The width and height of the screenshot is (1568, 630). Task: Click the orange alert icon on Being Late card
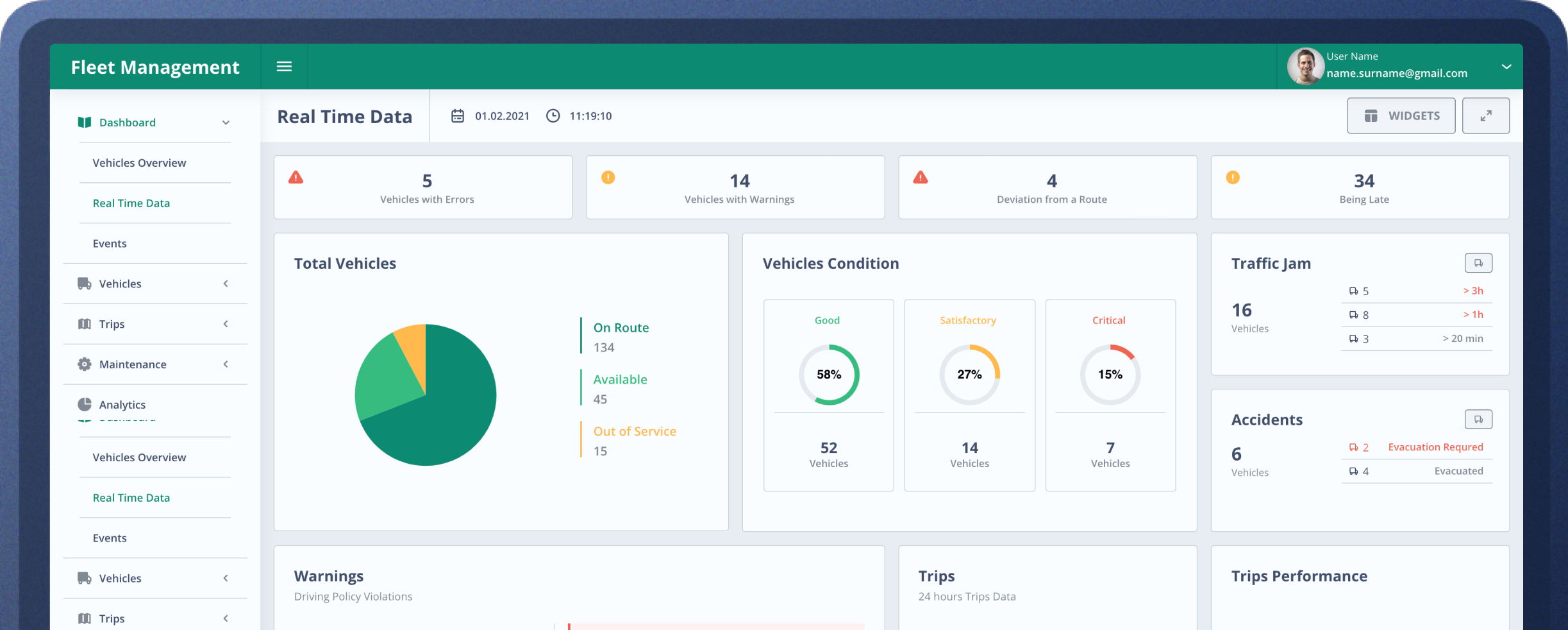coord(1233,178)
